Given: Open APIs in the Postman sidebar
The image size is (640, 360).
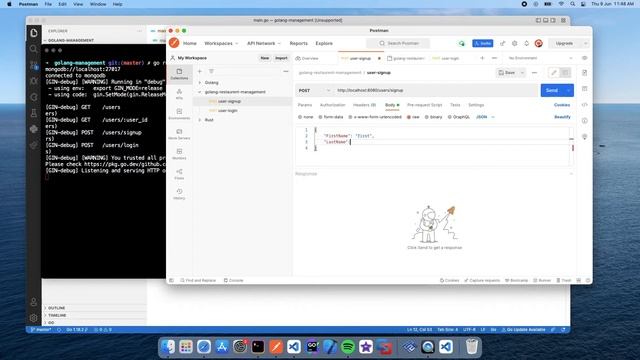Looking at the screenshot, I should coord(179,94).
